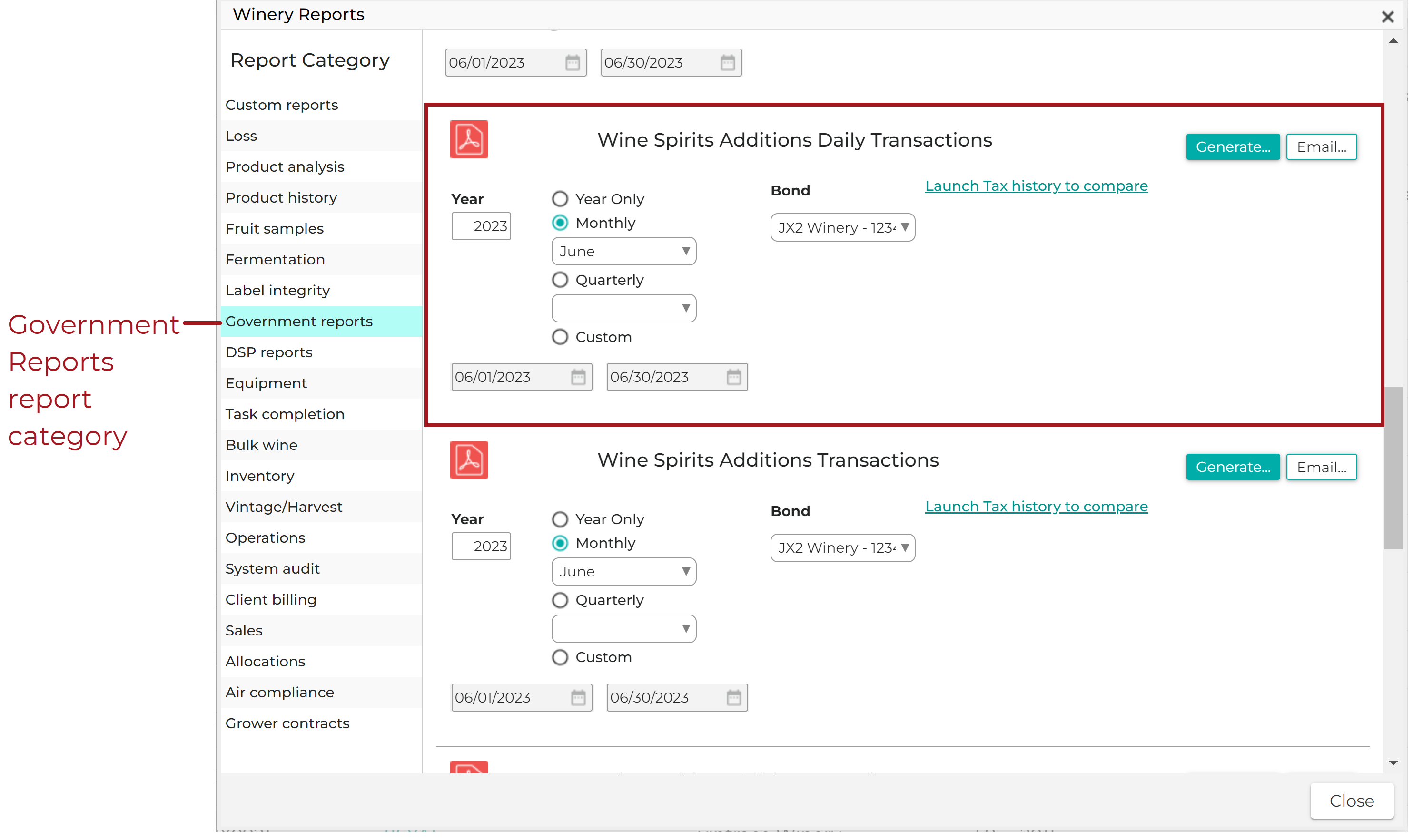Screen dimensions: 1413x840
Task: Select Operations category
Action: (321, 538)
